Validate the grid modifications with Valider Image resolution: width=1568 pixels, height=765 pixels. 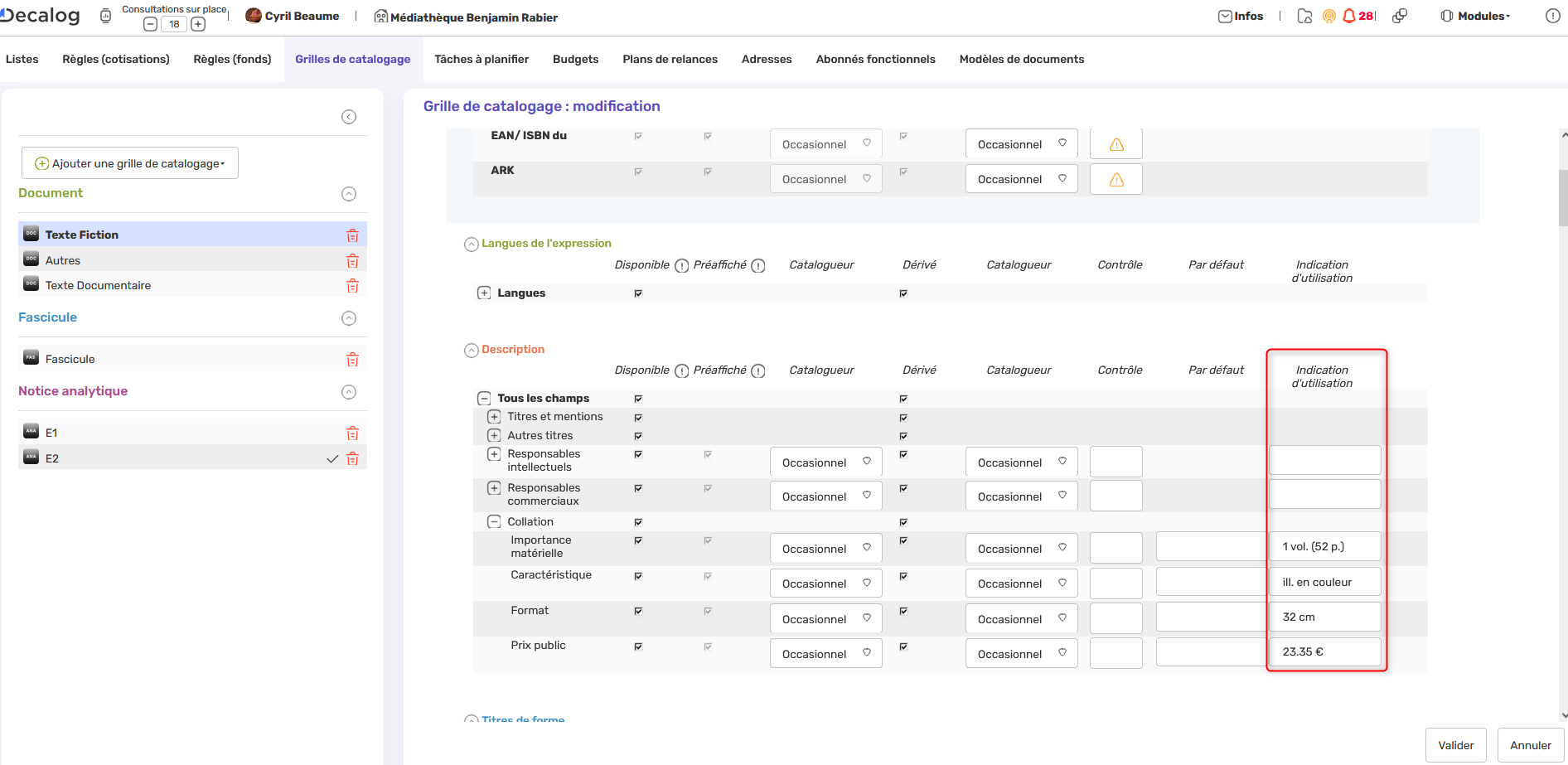[1455, 744]
